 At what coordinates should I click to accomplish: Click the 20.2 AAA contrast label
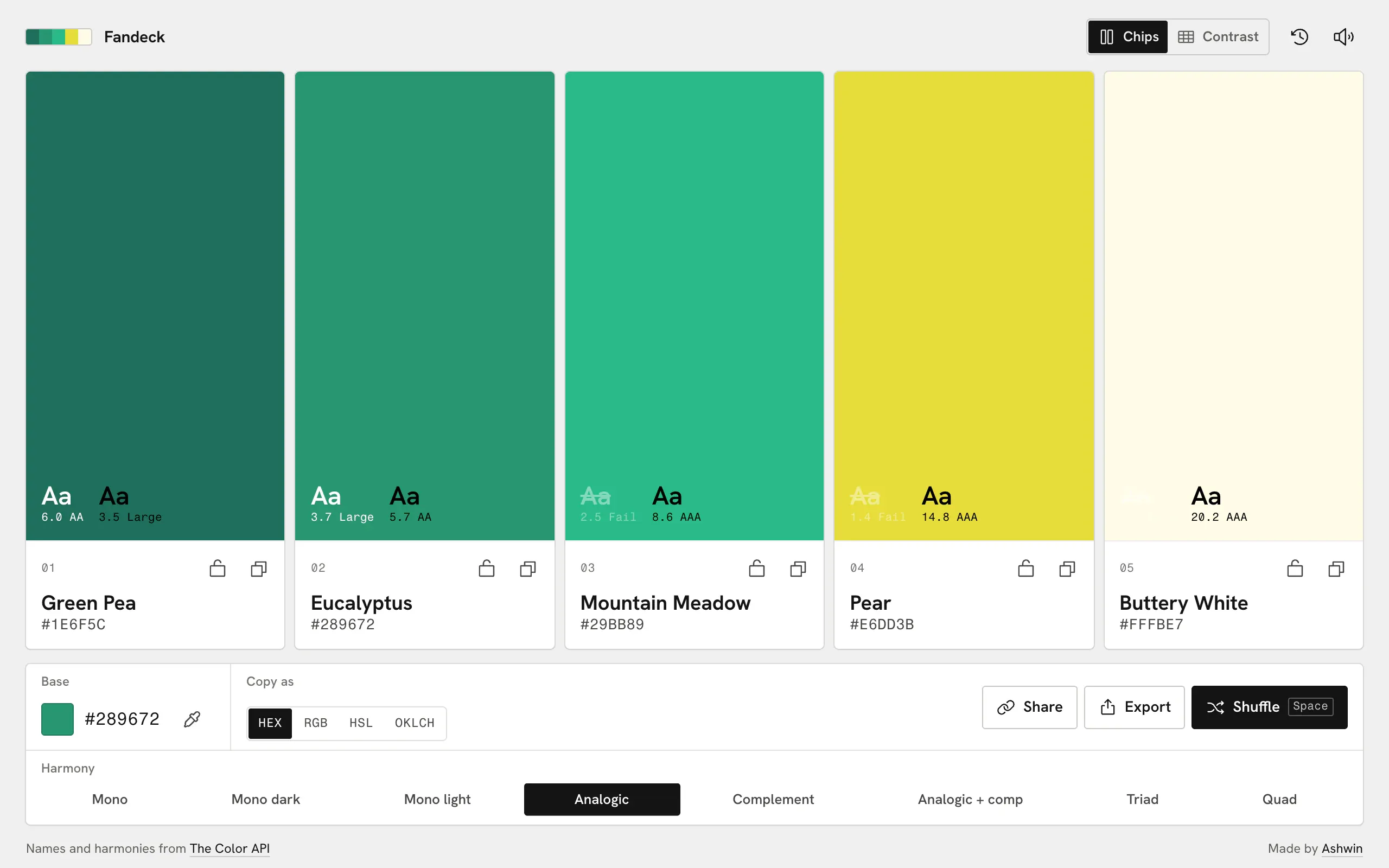pyautogui.click(x=1219, y=517)
